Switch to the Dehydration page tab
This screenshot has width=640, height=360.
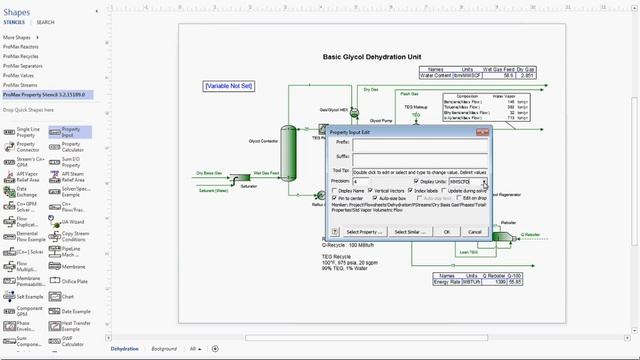point(124,349)
